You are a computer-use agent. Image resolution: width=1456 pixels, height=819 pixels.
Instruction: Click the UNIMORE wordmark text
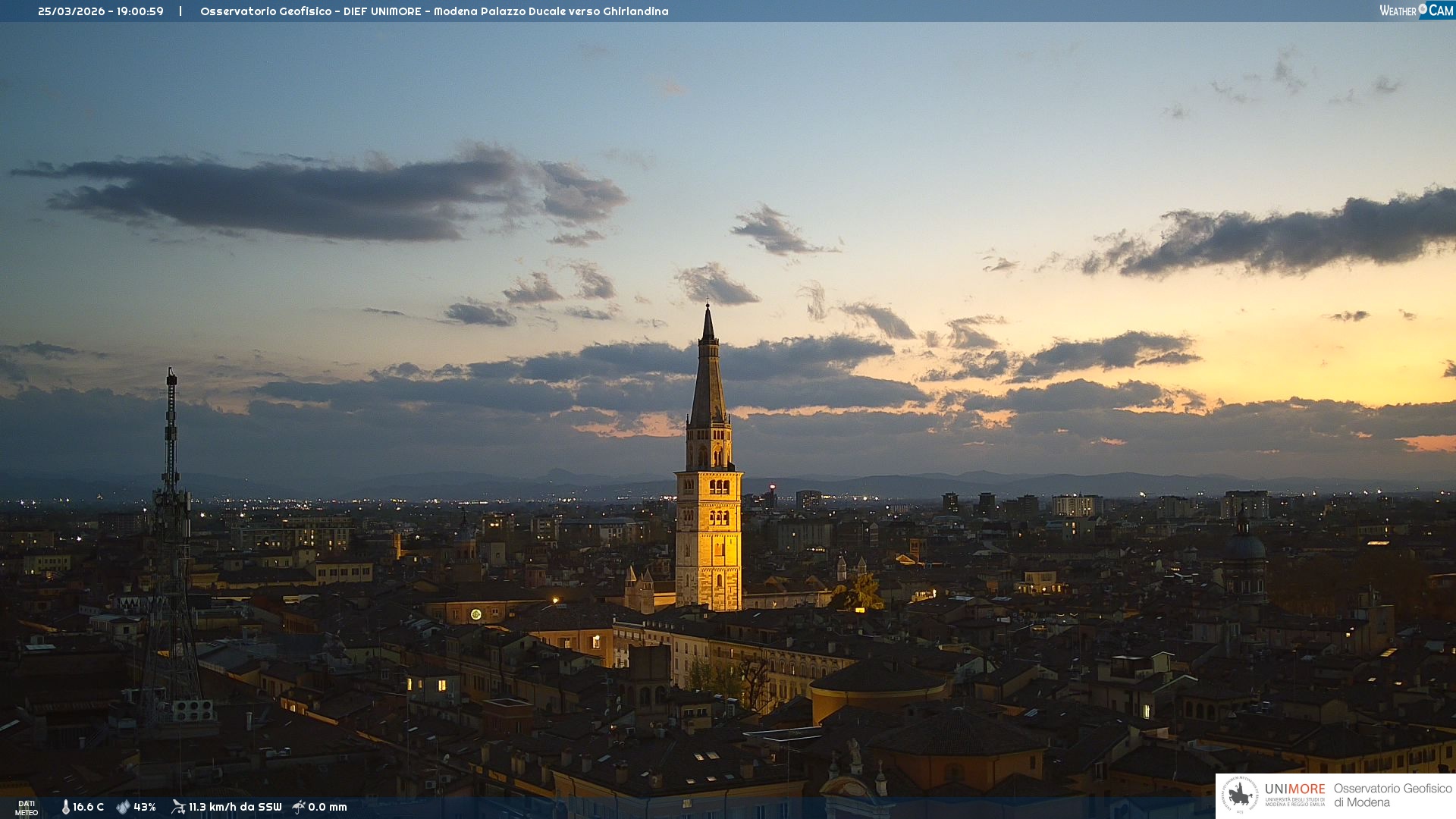point(1294,789)
